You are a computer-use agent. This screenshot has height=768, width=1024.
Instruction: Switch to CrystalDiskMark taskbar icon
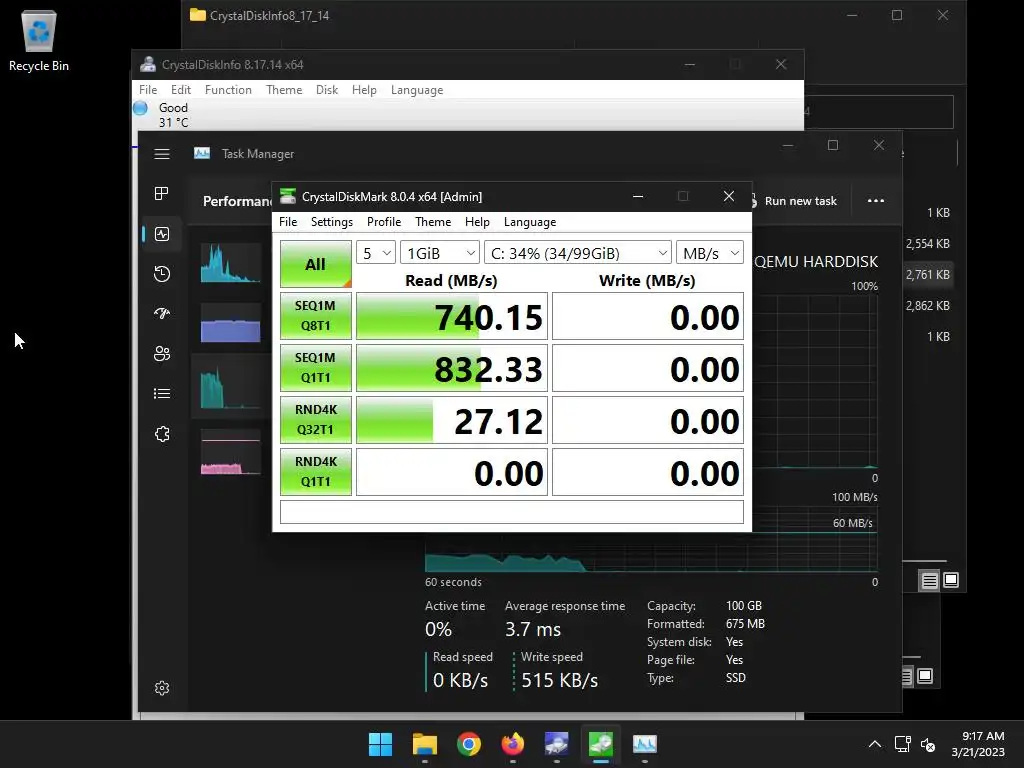point(601,744)
